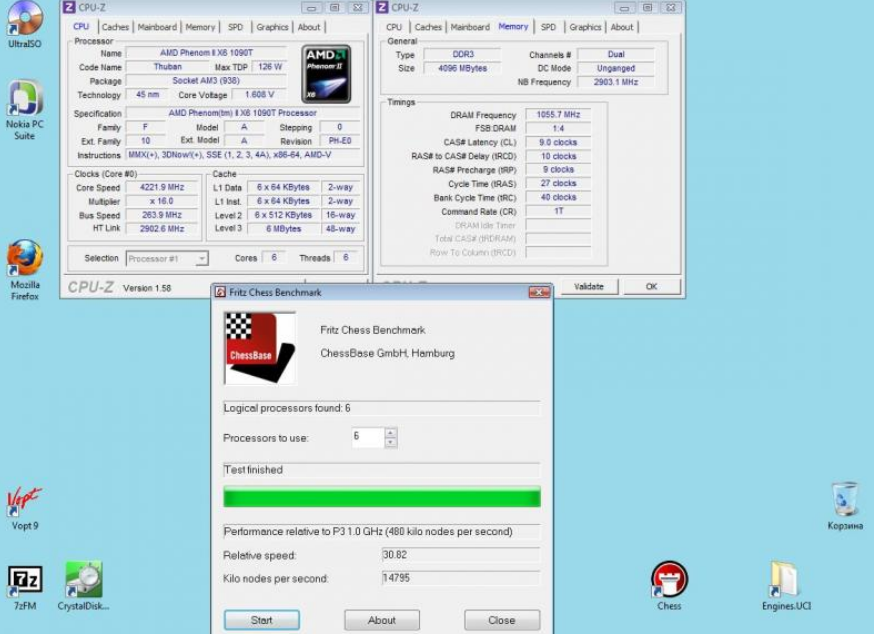Viewport: 874px width, 634px height.
Task: Open the About tab in left CPU-Z window
Action: pos(309,27)
